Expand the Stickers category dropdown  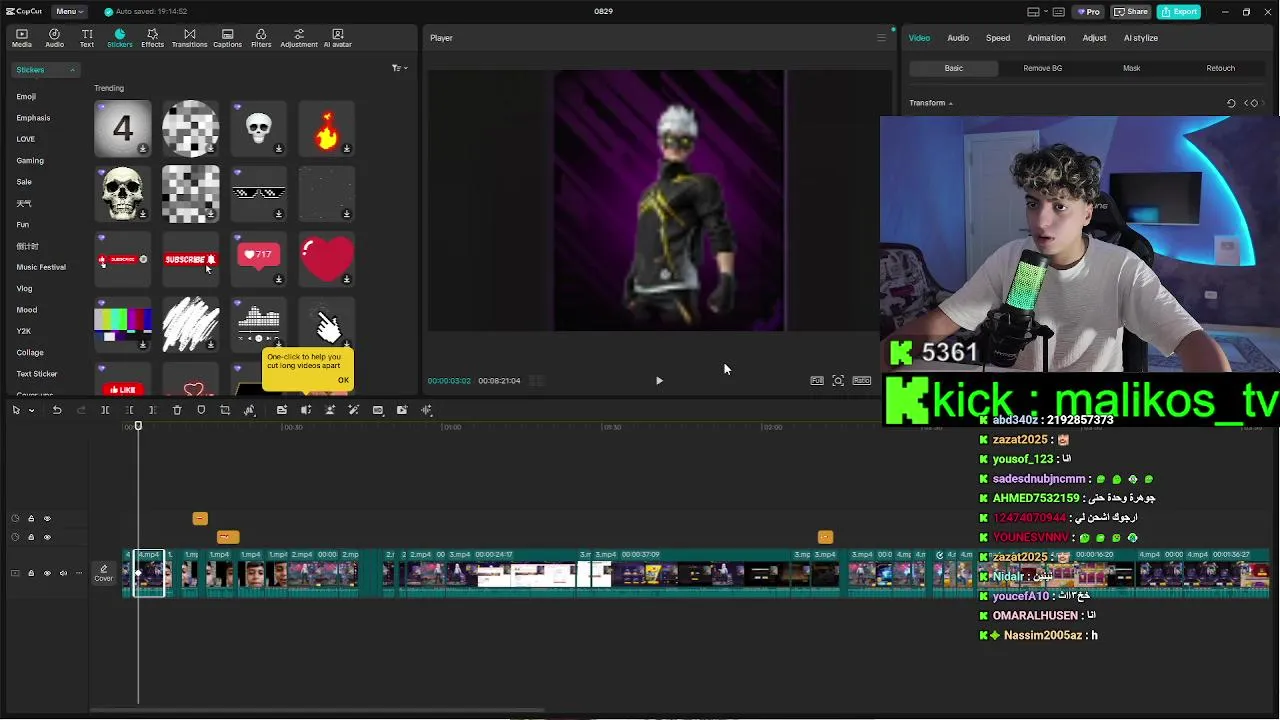click(46, 70)
